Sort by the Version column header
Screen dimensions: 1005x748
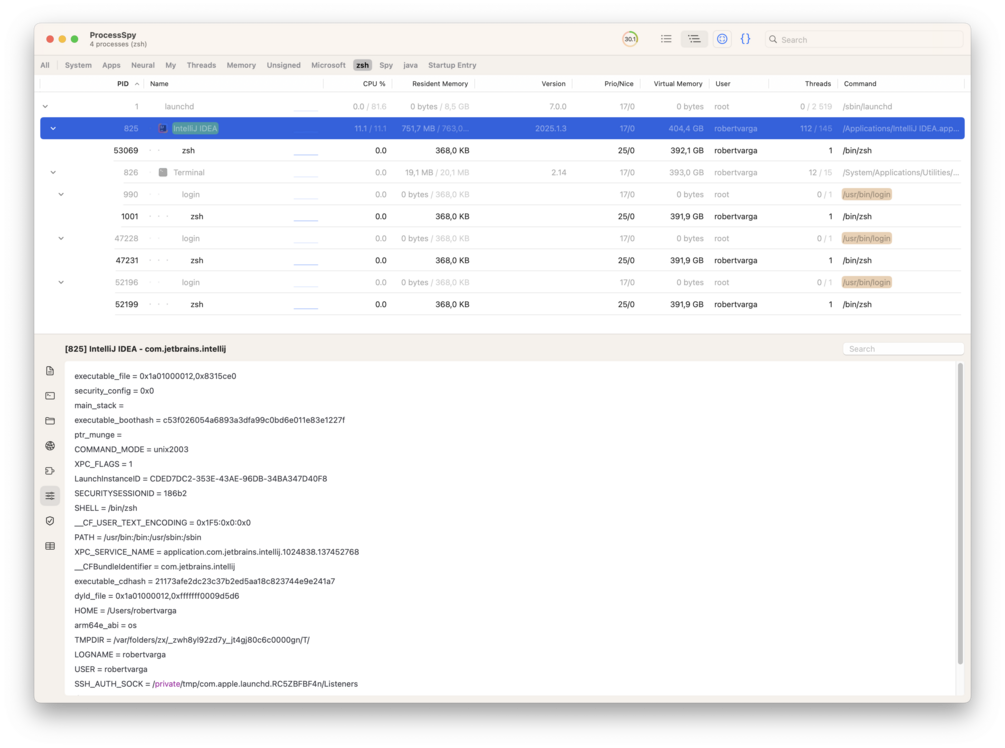(x=553, y=84)
